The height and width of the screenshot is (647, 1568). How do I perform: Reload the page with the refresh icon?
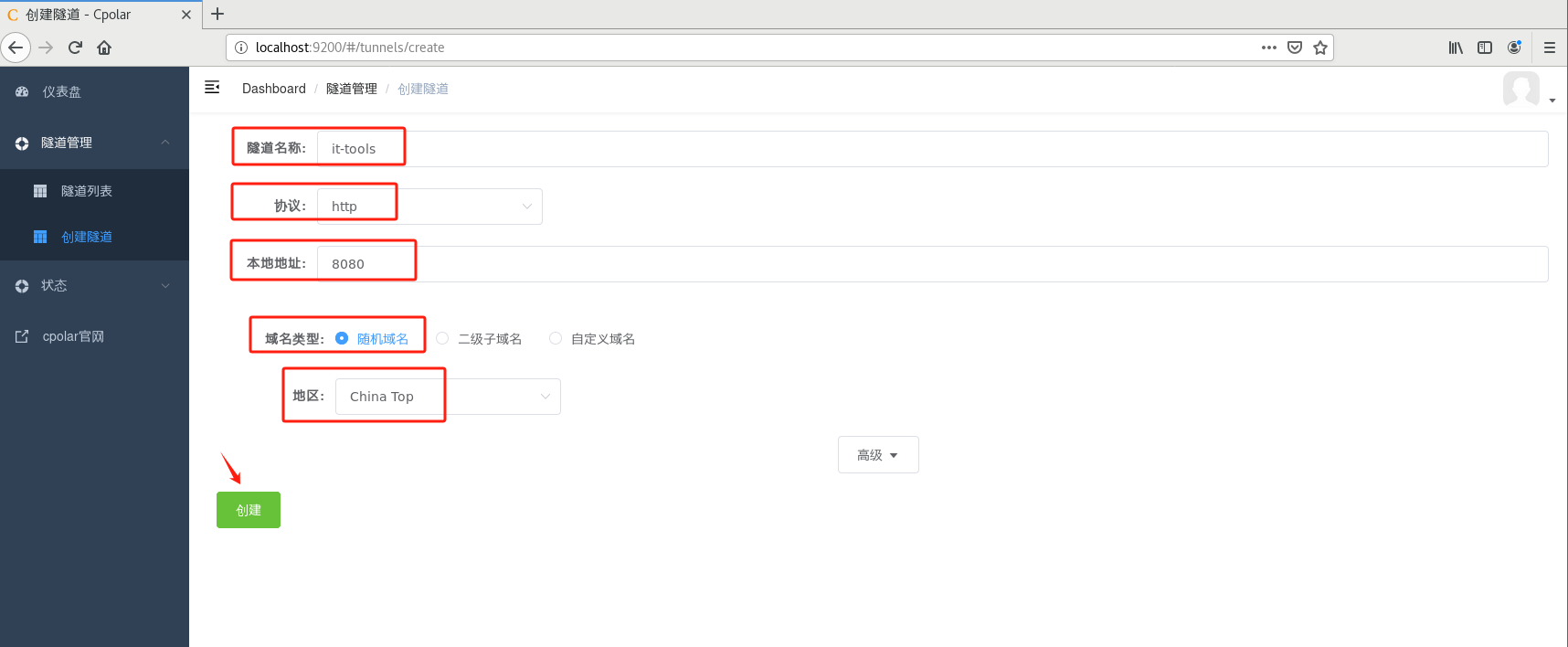(x=75, y=48)
